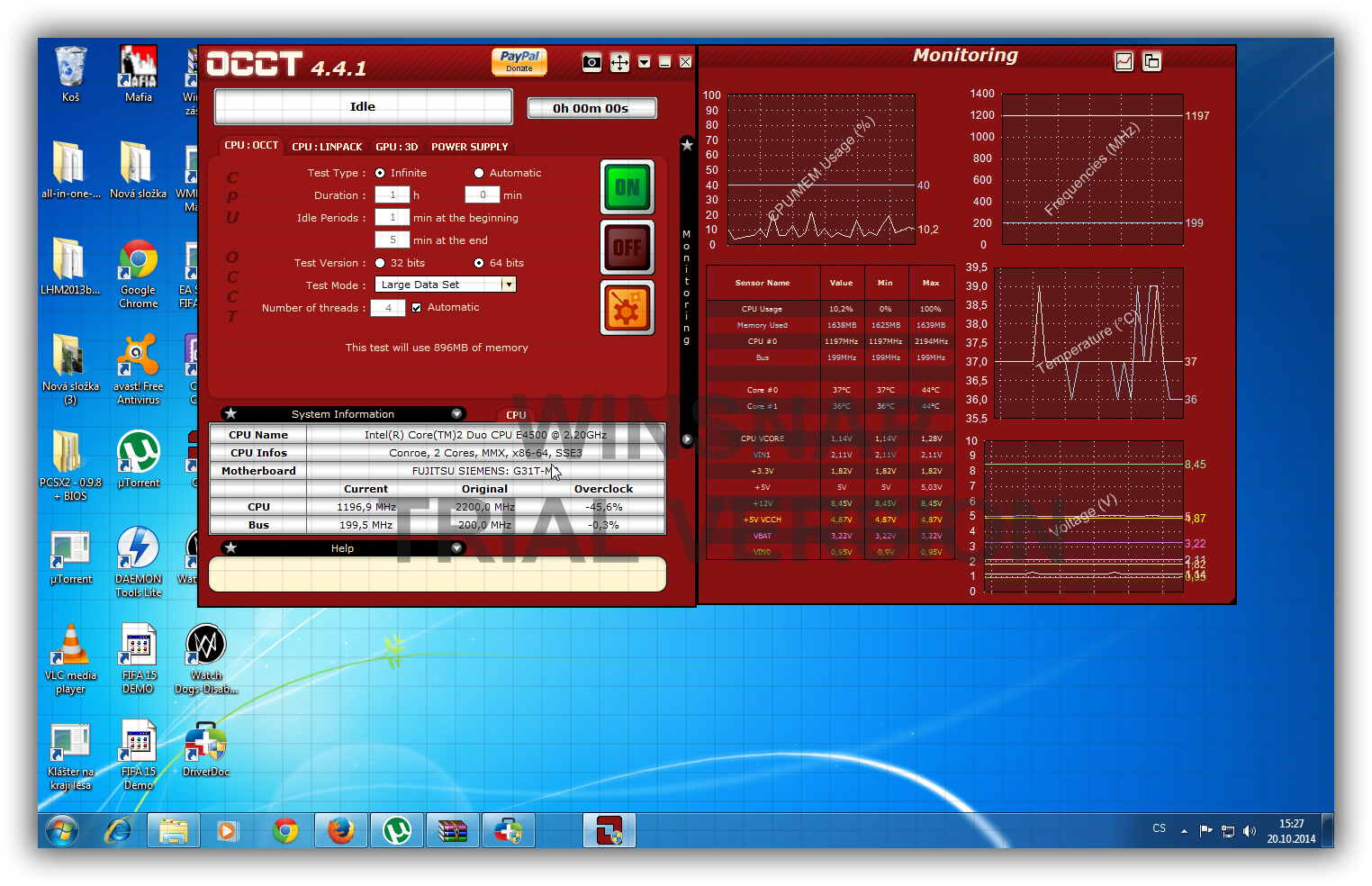
Task: Click the idle minutes at the end field
Action: [392, 240]
